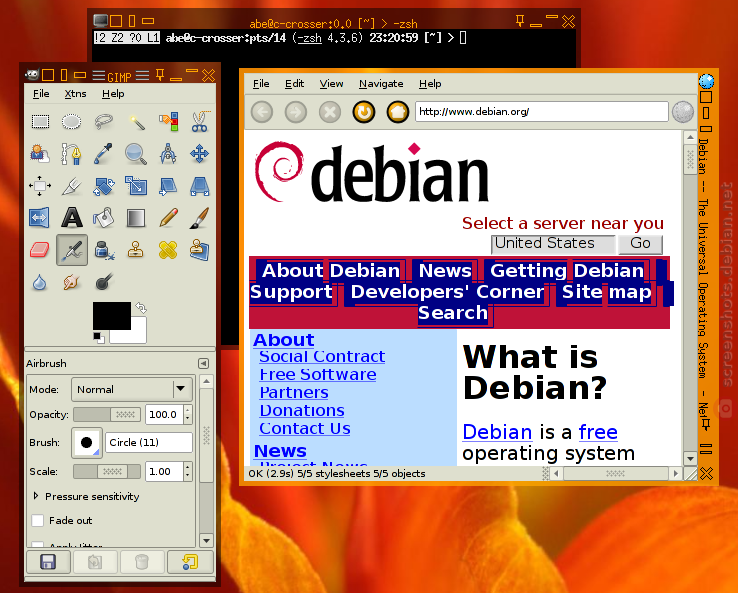Image resolution: width=738 pixels, height=593 pixels.
Task: Adjust the Opacity slider in Airbrush options
Action: [x=107, y=415]
